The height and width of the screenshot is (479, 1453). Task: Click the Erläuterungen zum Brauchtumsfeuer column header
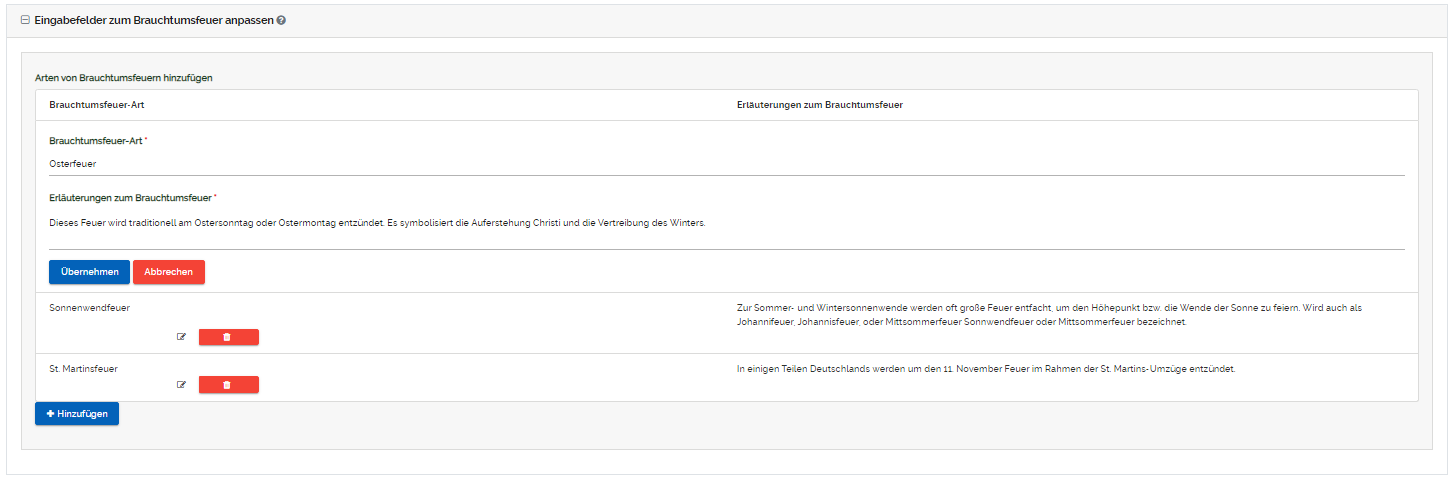(819, 105)
